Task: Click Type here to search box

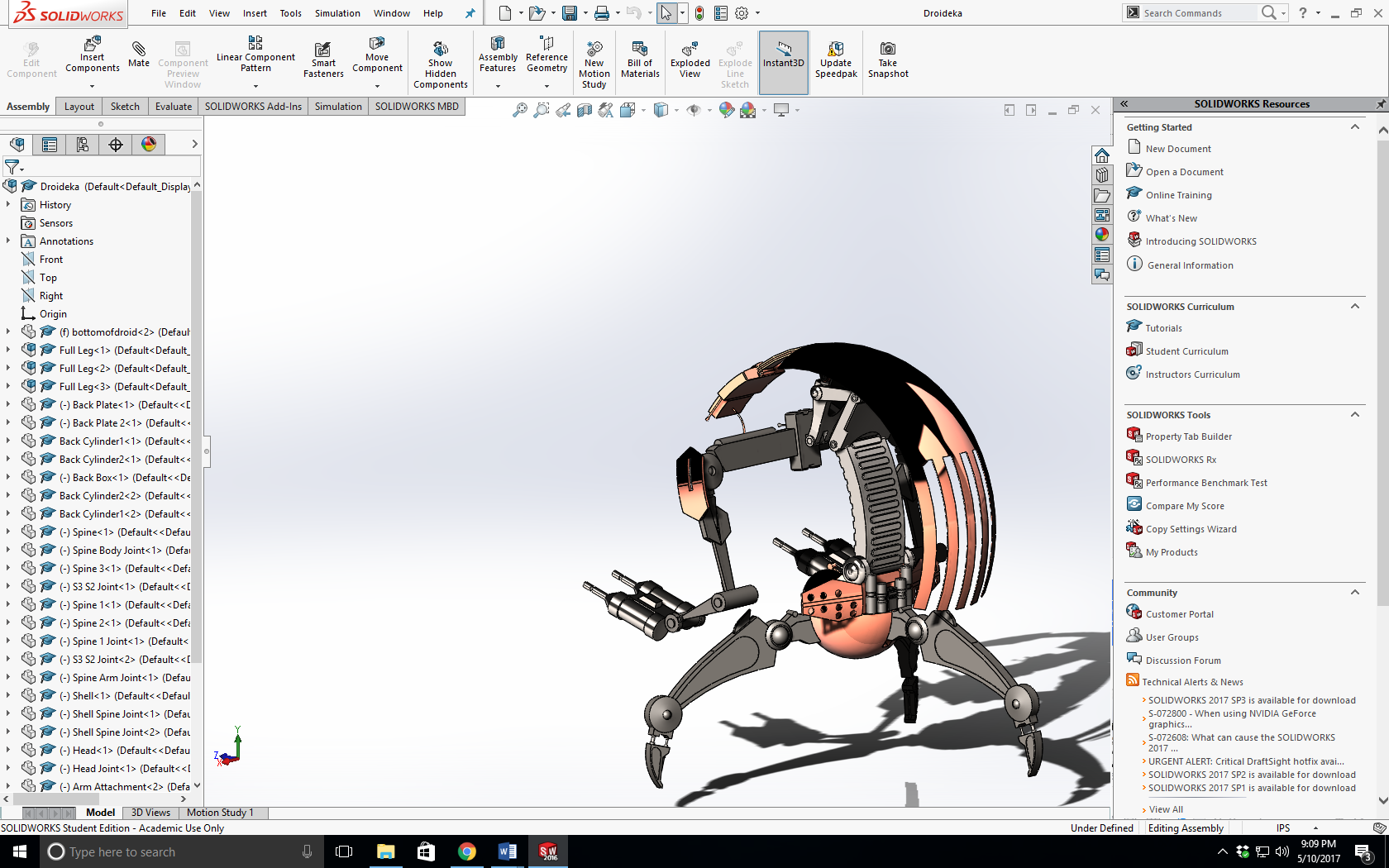Action: click(x=182, y=851)
